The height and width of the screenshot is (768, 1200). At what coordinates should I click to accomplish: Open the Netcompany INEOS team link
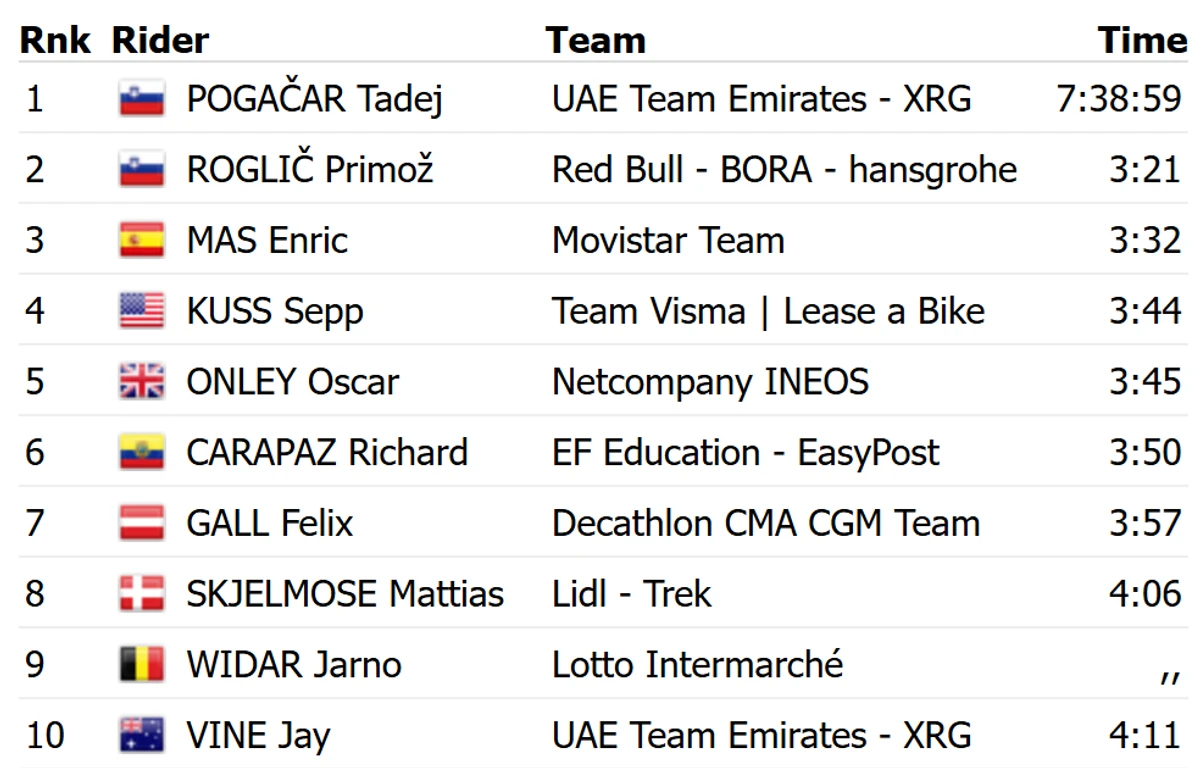710,382
